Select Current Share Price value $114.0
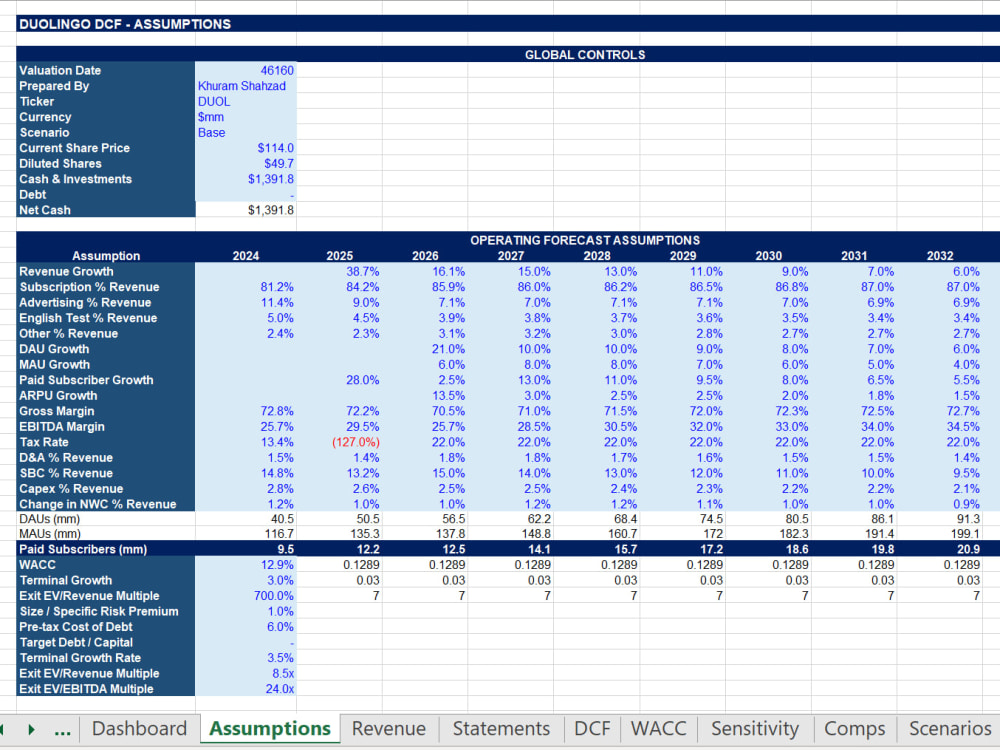 [246, 148]
